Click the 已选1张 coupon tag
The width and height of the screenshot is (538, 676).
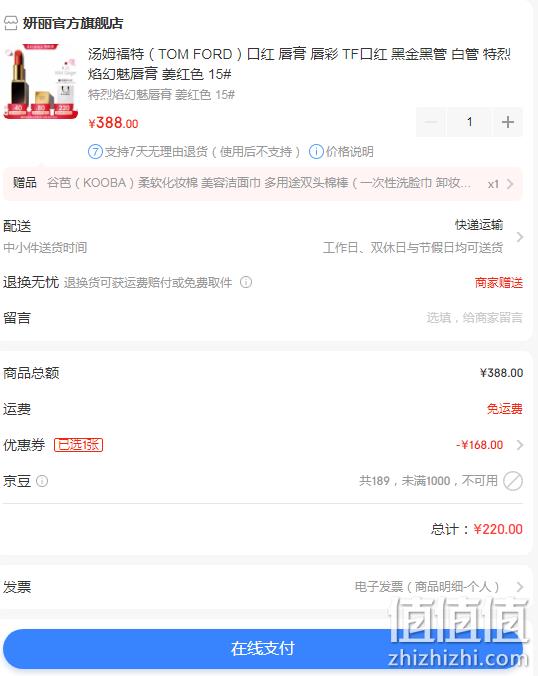pyautogui.click(x=78, y=445)
